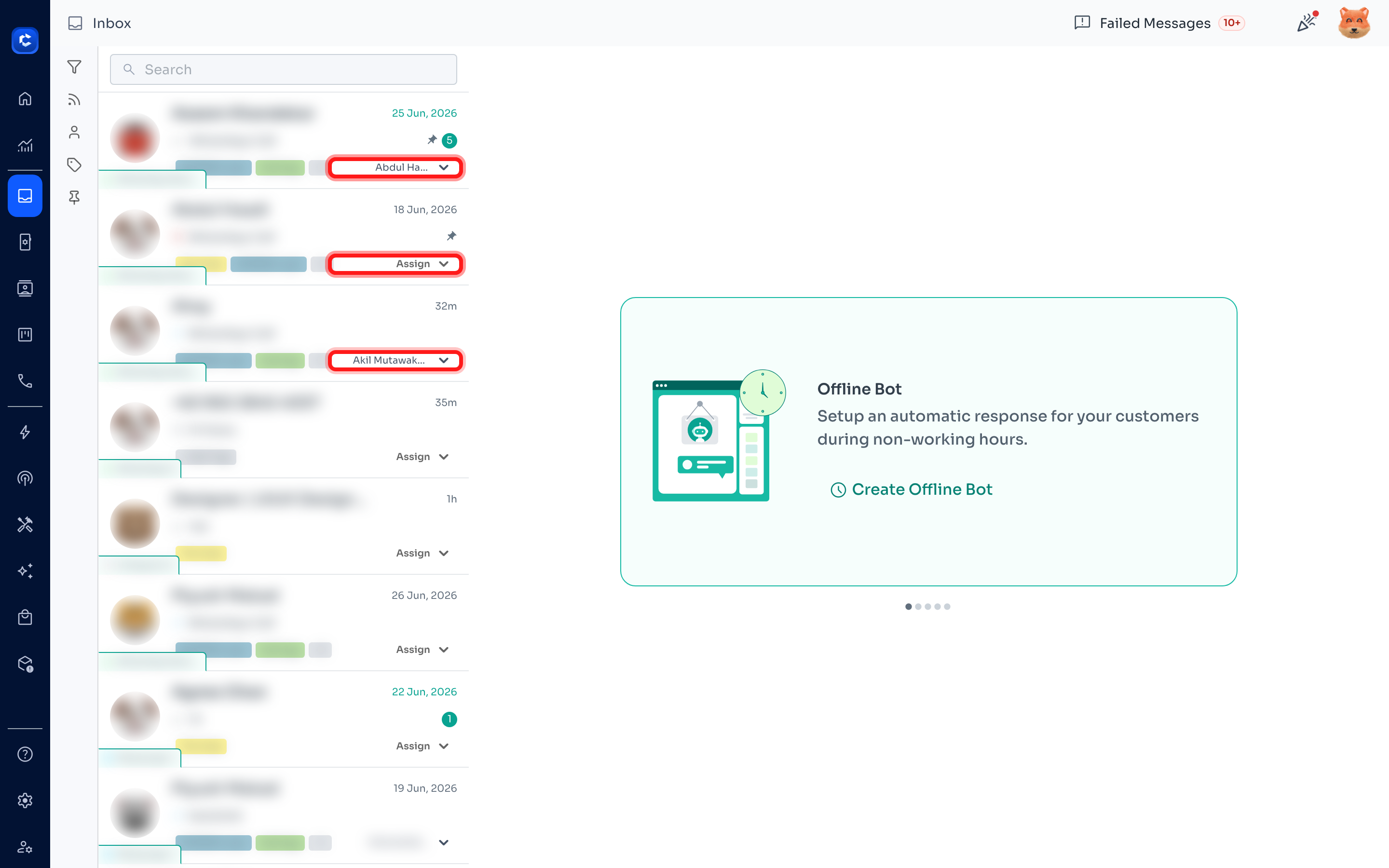Open the lightning bolt automation icon
Image resolution: width=1389 pixels, height=868 pixels.
(x=25, y=432)
